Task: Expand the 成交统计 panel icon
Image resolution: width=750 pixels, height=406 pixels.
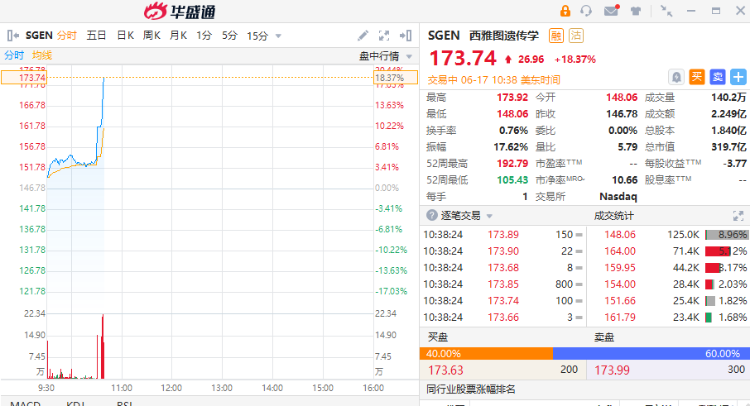Action: point(738,216)
